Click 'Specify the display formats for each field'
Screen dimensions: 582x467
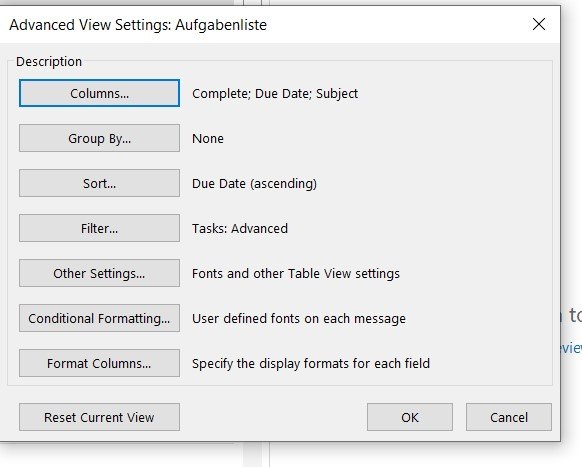311,363
